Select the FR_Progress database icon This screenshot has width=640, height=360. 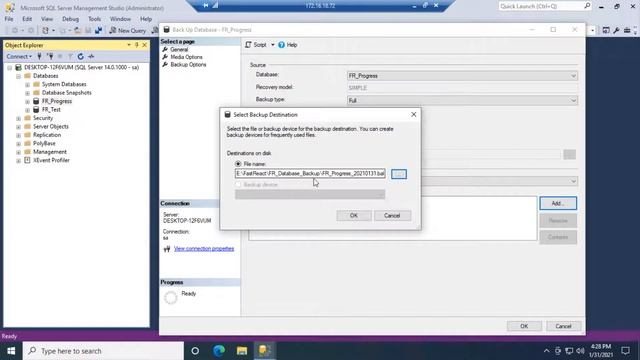click(36, 101)
